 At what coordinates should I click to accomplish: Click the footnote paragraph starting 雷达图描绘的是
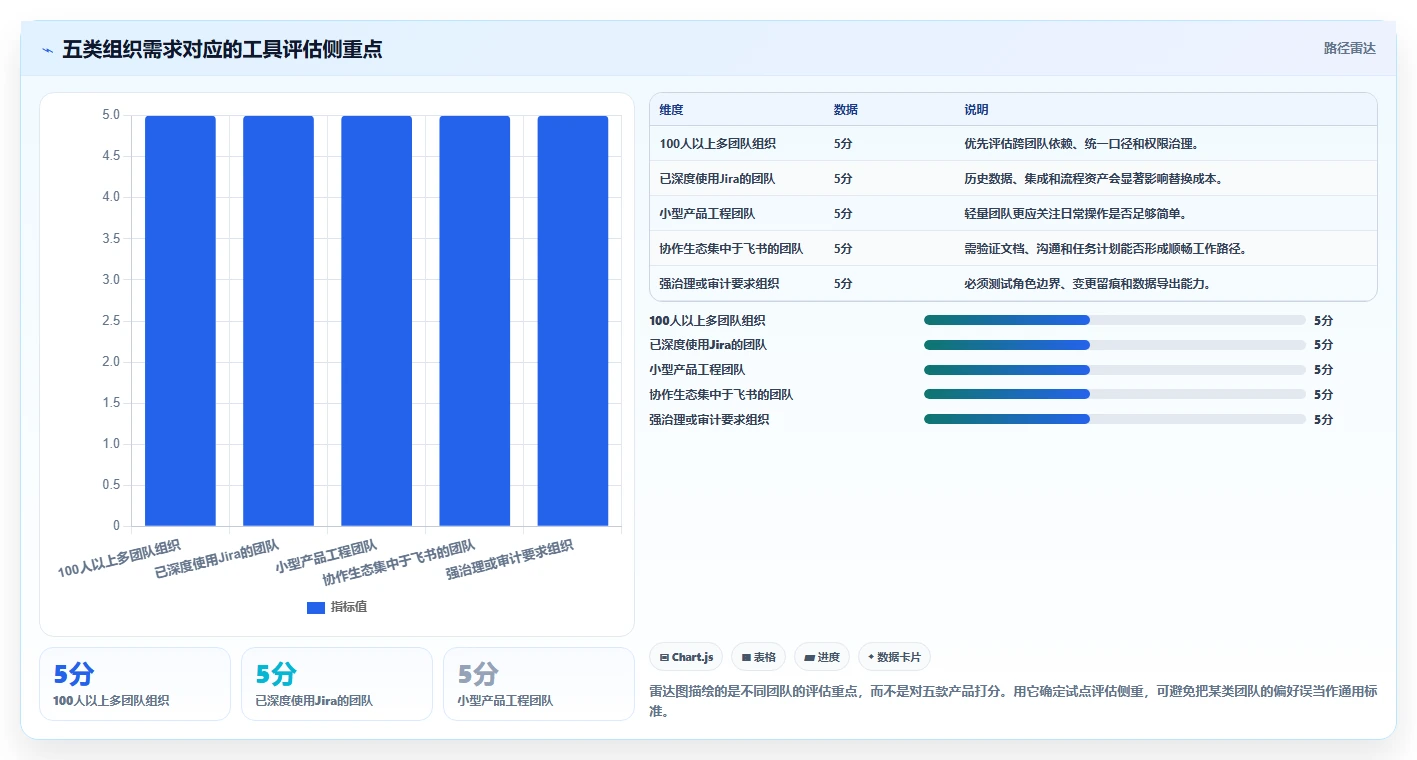pos(1013,702)
